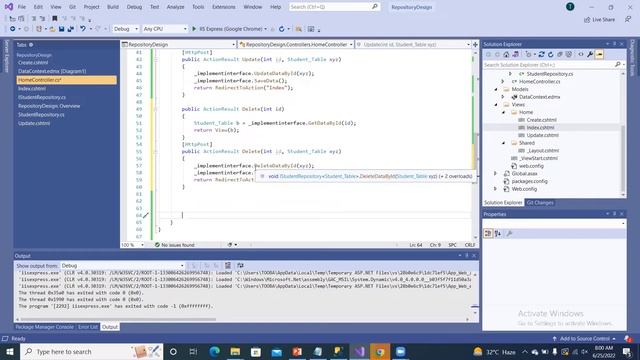Click the Alphabetical sort icon in Properties
This screenshot has width=640, height=360.
pos(498,233)
